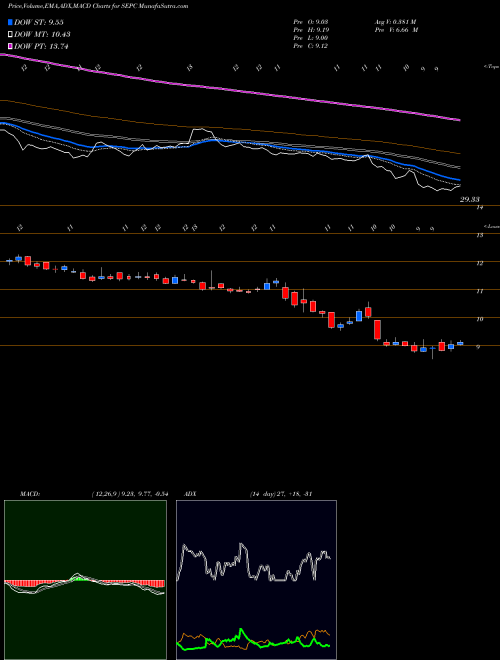This screenshot has width=500, height=660.
Task: Click the MACD indicator chart thumbnail
Action: 85,580
